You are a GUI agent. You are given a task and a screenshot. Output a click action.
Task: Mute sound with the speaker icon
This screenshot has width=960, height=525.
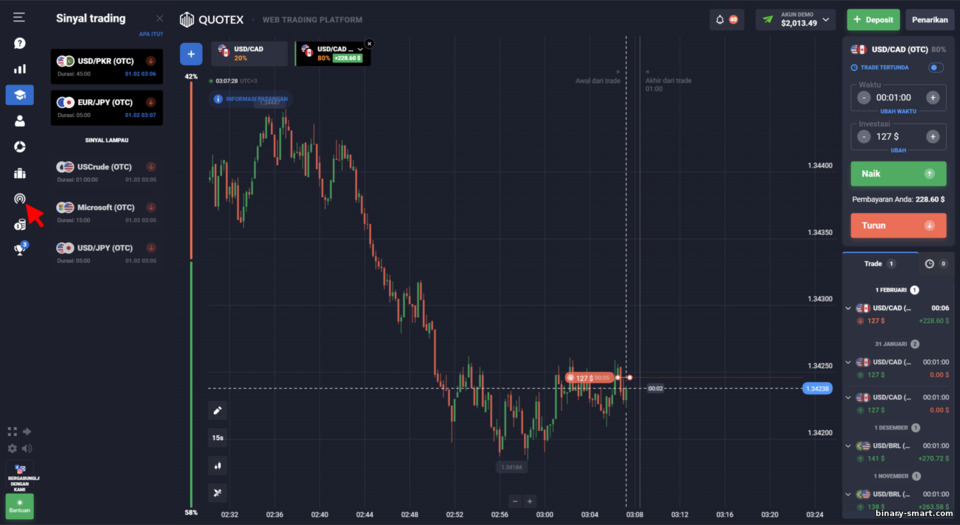click(27, 449)
